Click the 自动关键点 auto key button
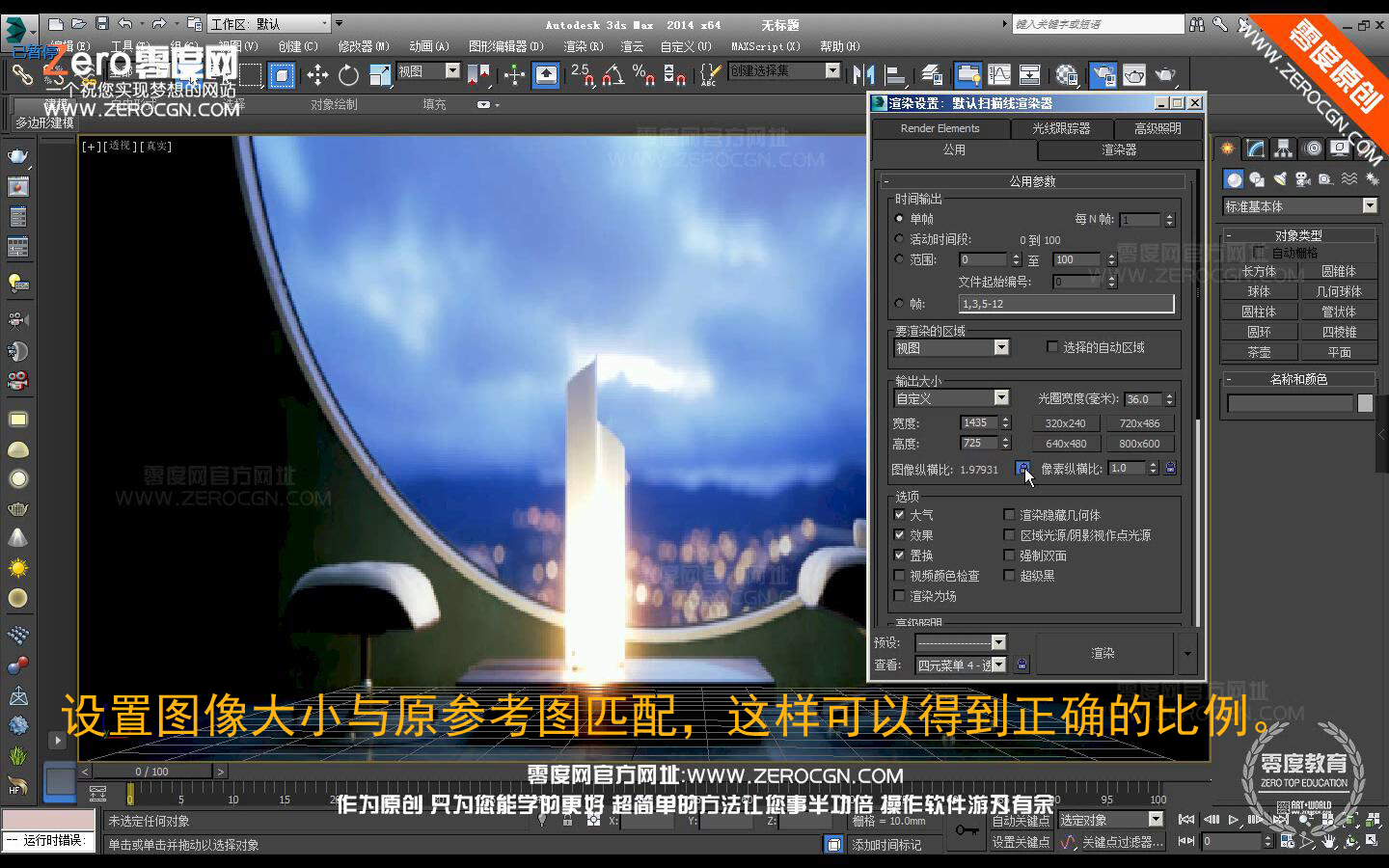This screenshot has height=868, width=1389. [x=1021, y=821]
